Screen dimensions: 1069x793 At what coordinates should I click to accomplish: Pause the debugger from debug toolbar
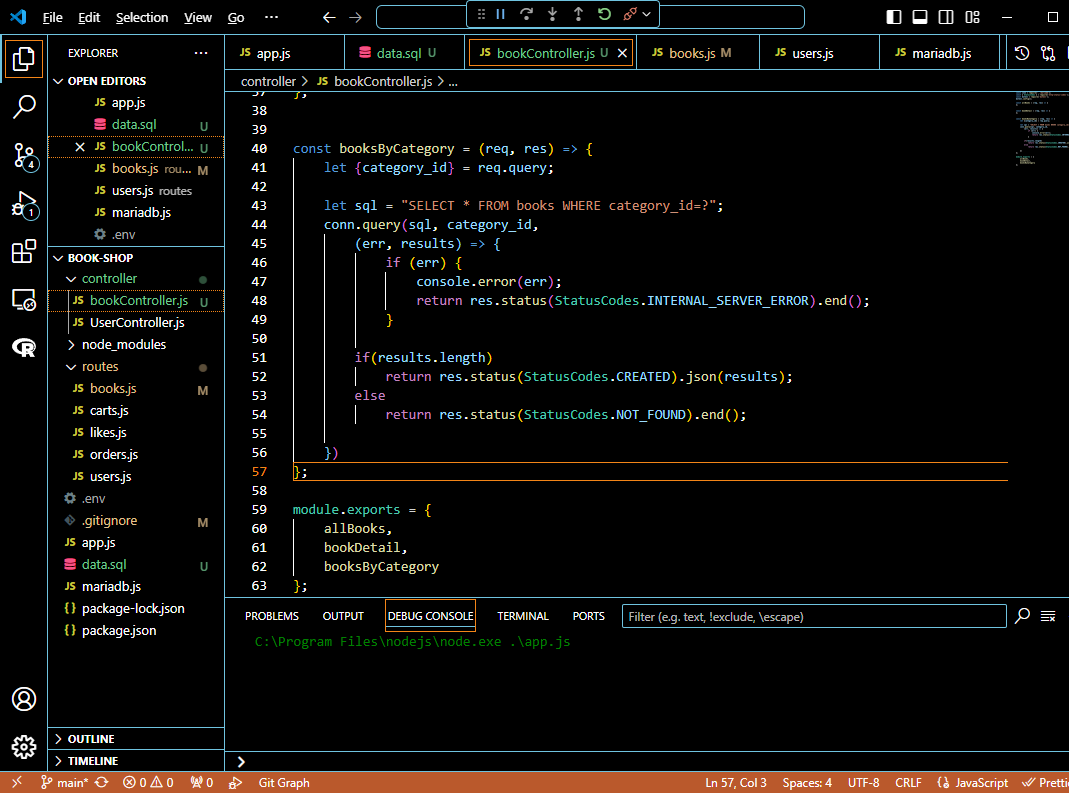[x=500, y=14]
